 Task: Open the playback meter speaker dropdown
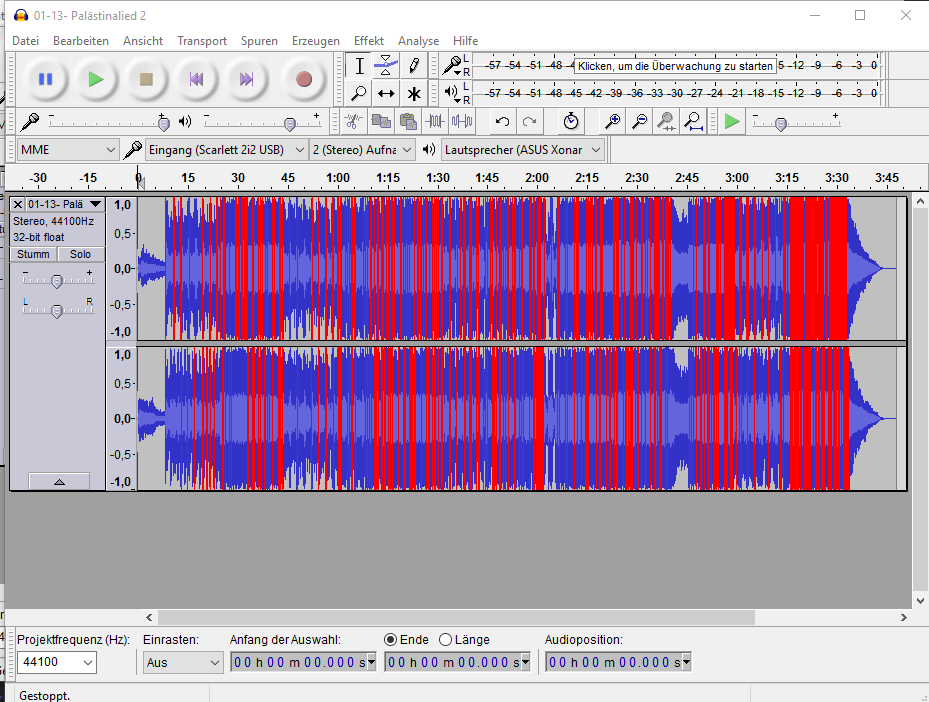coord(453,93)
